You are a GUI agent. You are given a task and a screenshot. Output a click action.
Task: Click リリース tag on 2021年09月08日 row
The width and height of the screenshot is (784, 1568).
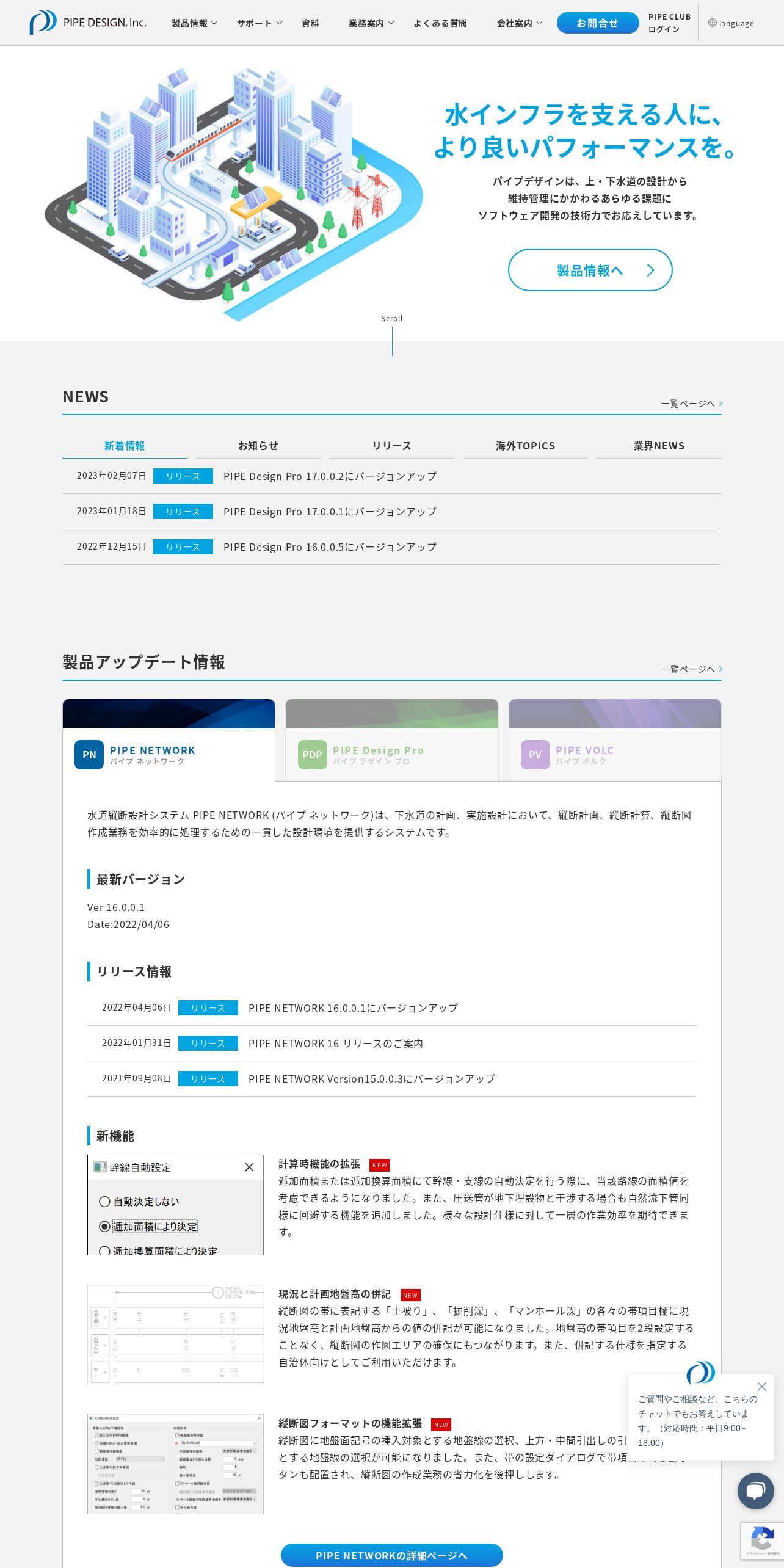[208, 1079]
